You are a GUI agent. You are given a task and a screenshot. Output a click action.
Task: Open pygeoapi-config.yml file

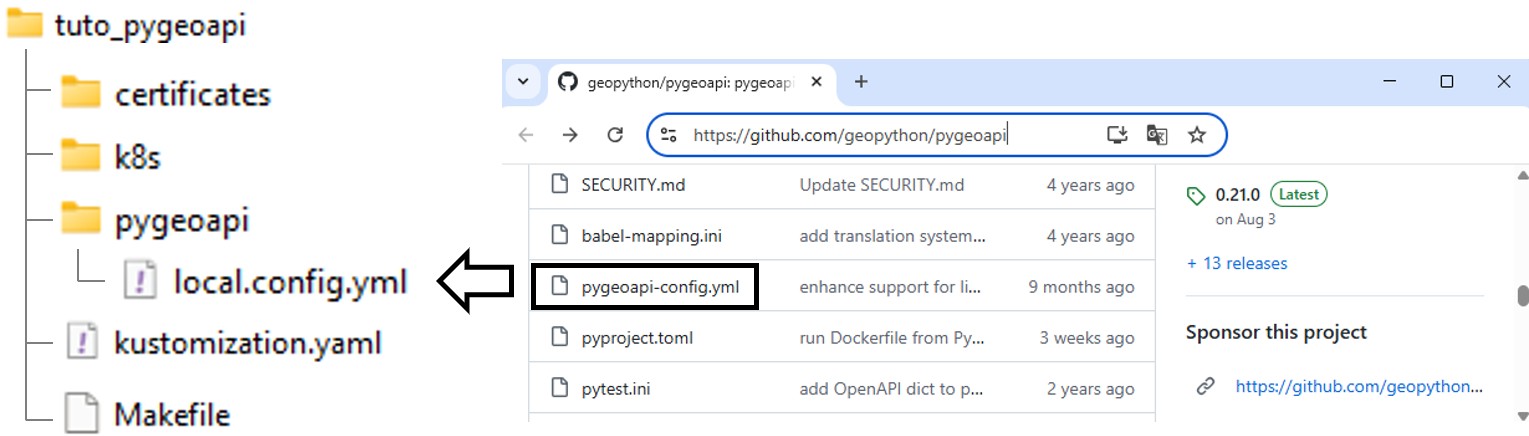[x=660, y=287]
